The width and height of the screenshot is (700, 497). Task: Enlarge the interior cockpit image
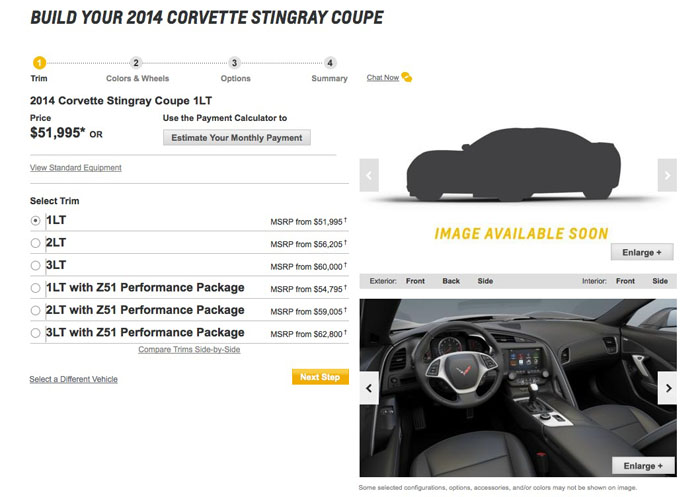pos(643,466)
